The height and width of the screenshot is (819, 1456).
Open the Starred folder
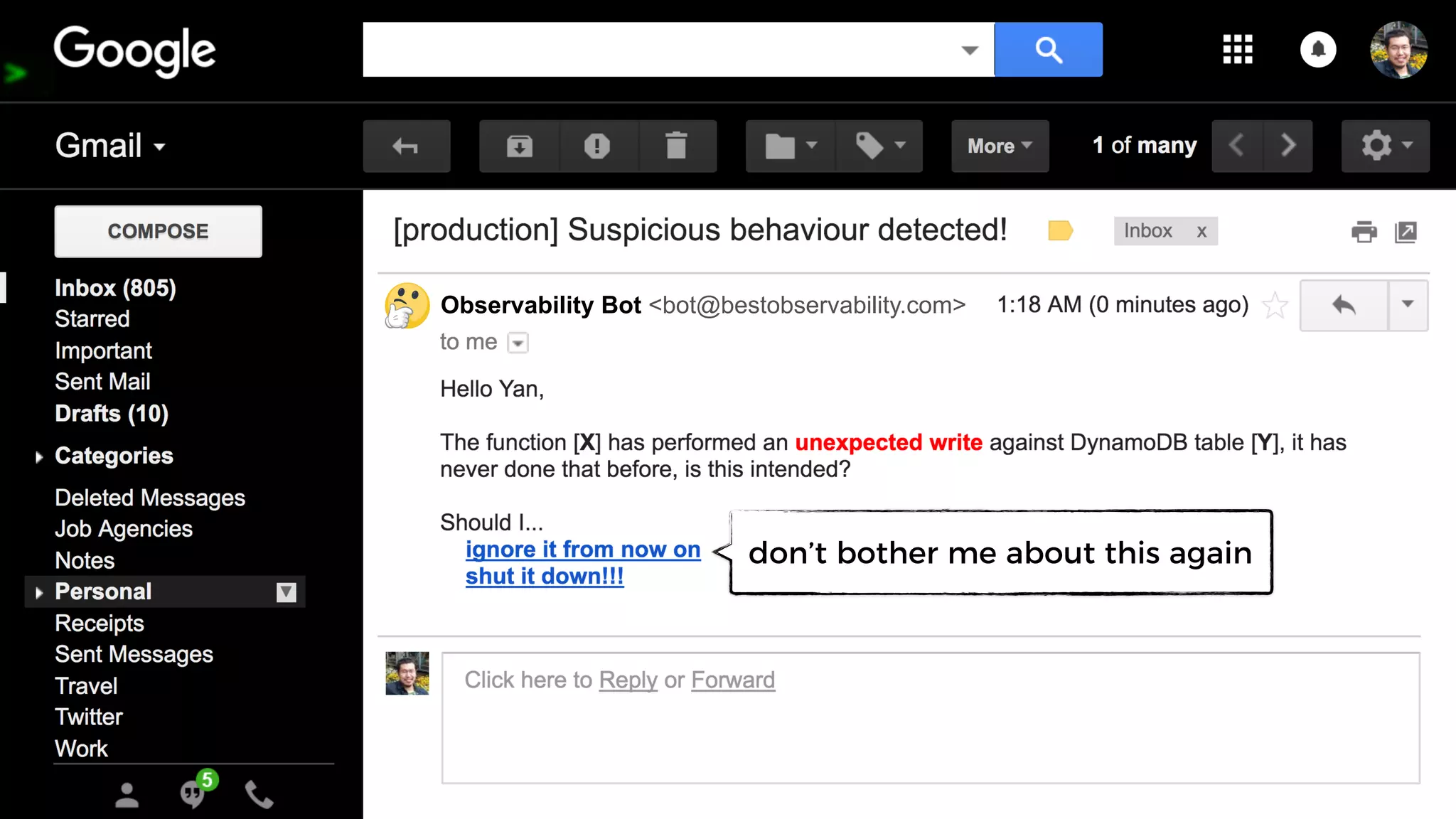92,319
